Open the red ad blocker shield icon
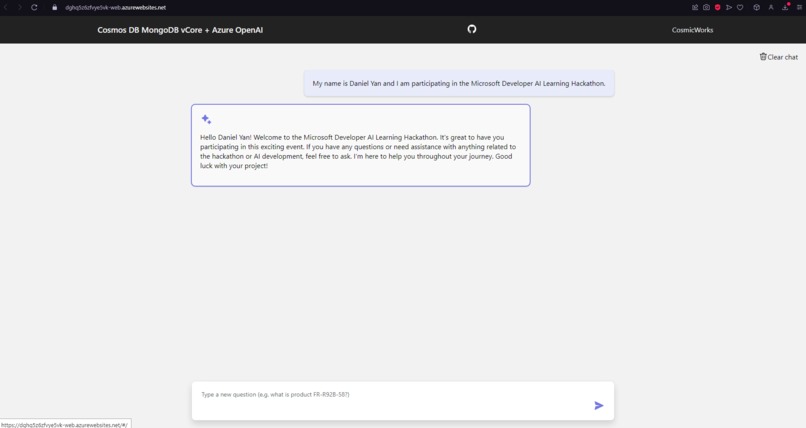This screenshot has height=428, width=806. [x=718, y=7]
